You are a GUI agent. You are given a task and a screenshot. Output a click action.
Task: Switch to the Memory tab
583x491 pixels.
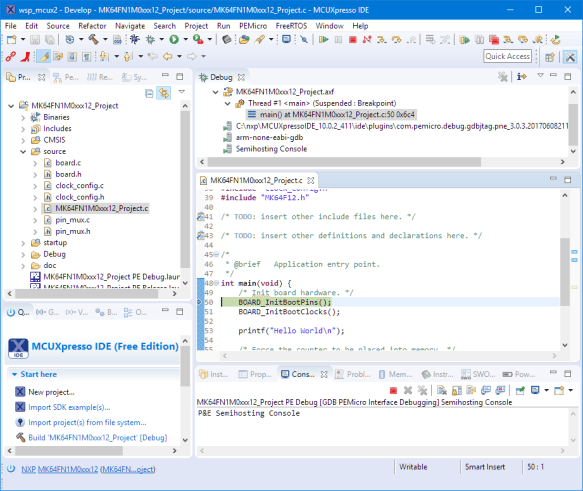click(x=395, y=374)
